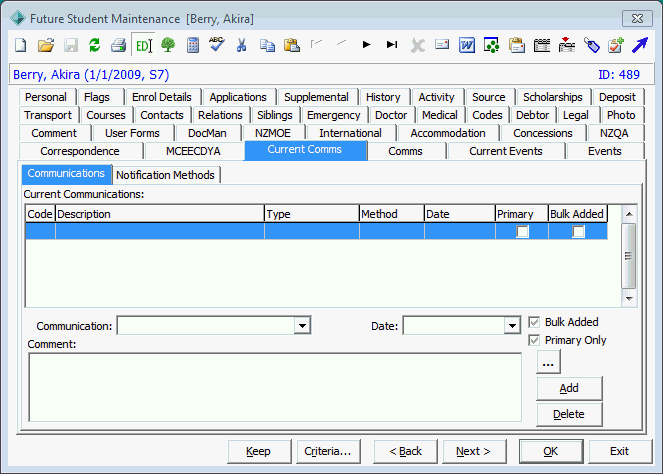Click the communications list scrollbar thumb
663x474 pixels.
point(629,256)
